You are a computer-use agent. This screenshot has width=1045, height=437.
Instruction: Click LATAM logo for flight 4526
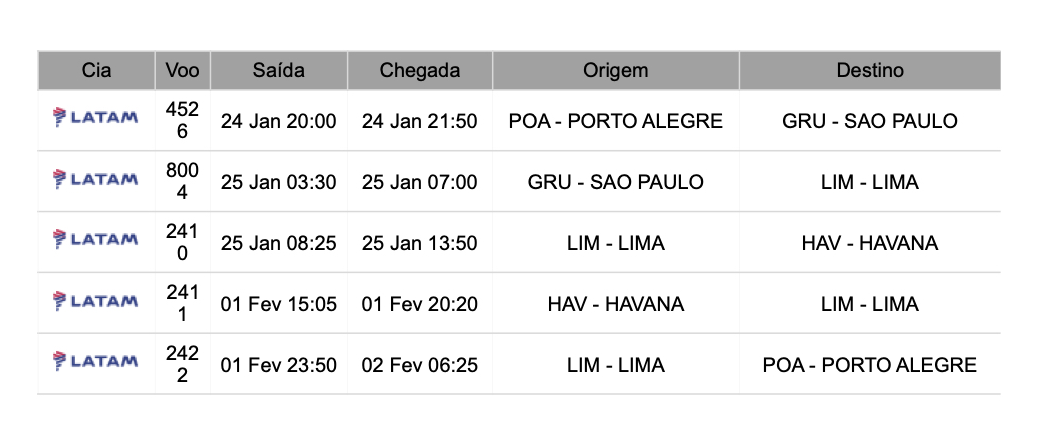[95, 118]
